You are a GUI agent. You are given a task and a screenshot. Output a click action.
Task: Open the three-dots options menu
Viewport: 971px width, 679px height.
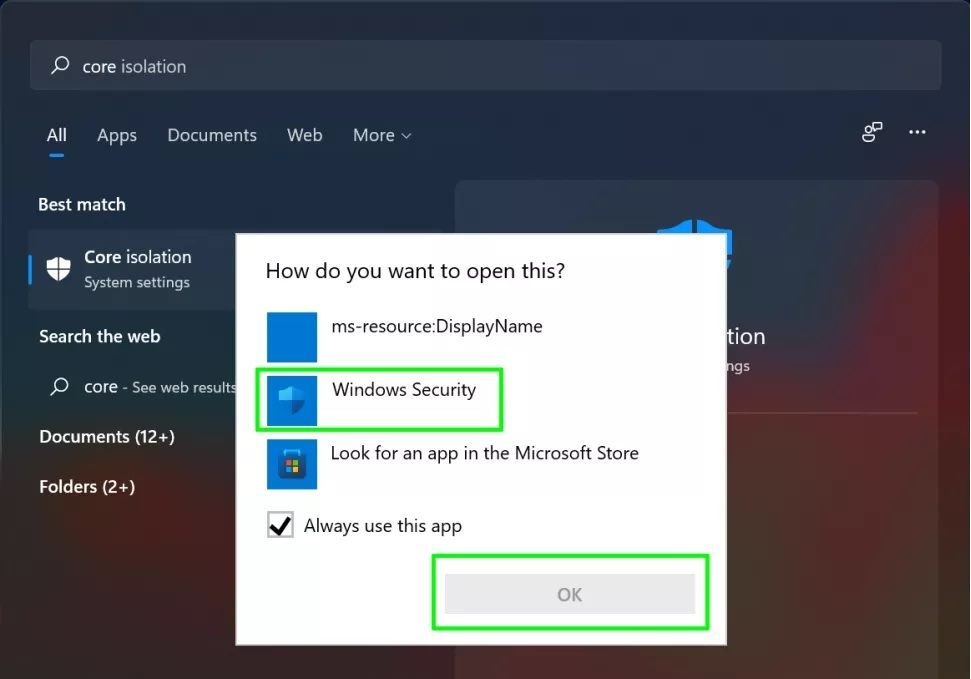coord(917,132)
